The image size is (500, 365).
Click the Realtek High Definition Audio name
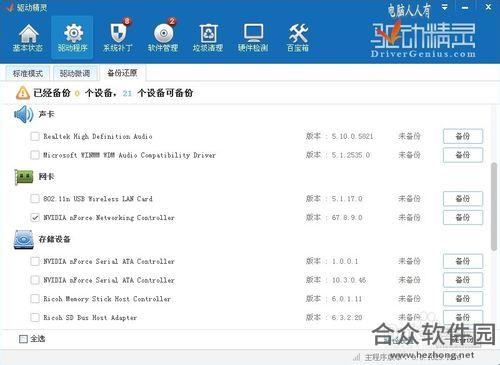coord(98,136)
